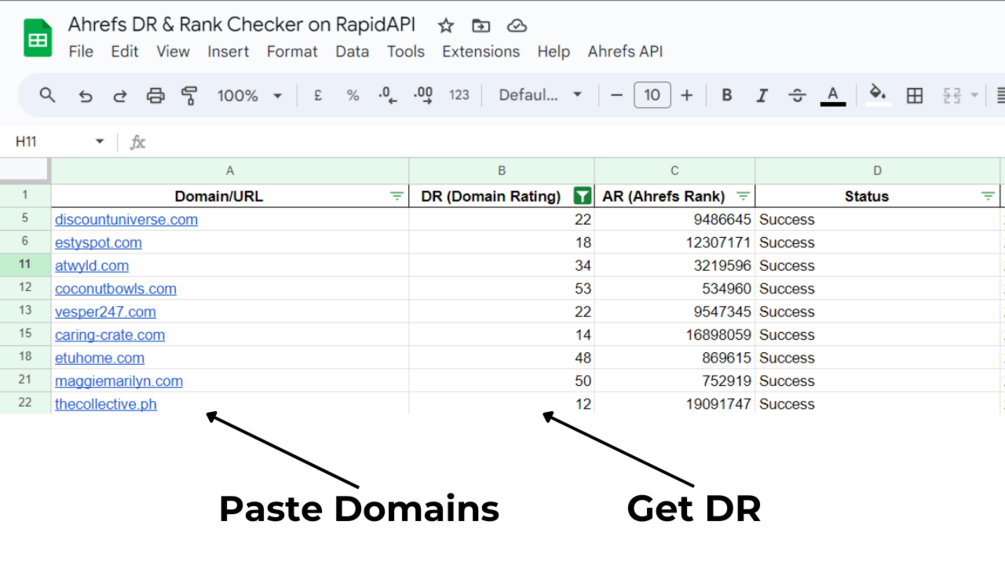Activate the paint format tool
This screenshot has width=1005, height=565.
pyautogui.click(x=189, y=95)
